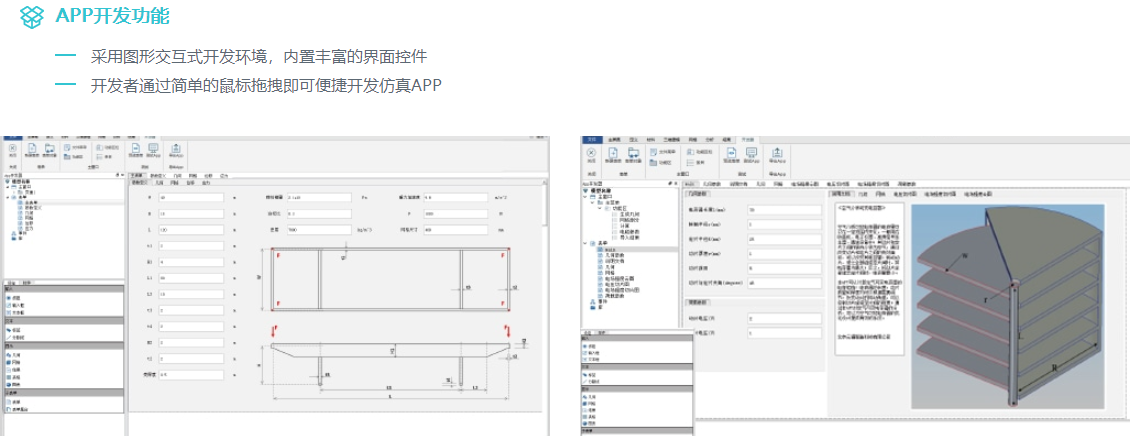This screenshot has height=438, width=1132.
Task: Open the blue 文件 tab in right window
Action: (591, 139)
